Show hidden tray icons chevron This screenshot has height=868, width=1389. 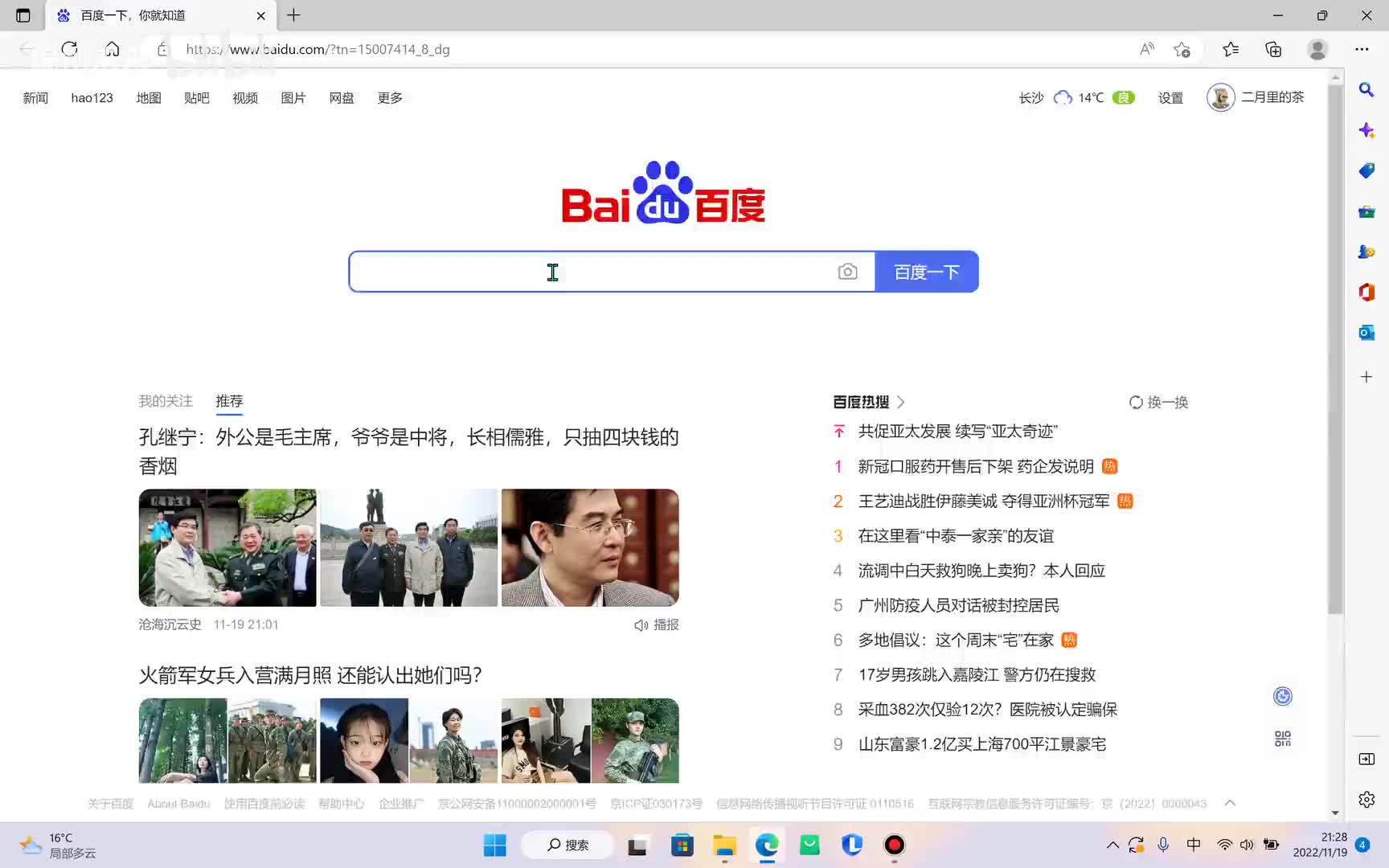coord(1112,845)
